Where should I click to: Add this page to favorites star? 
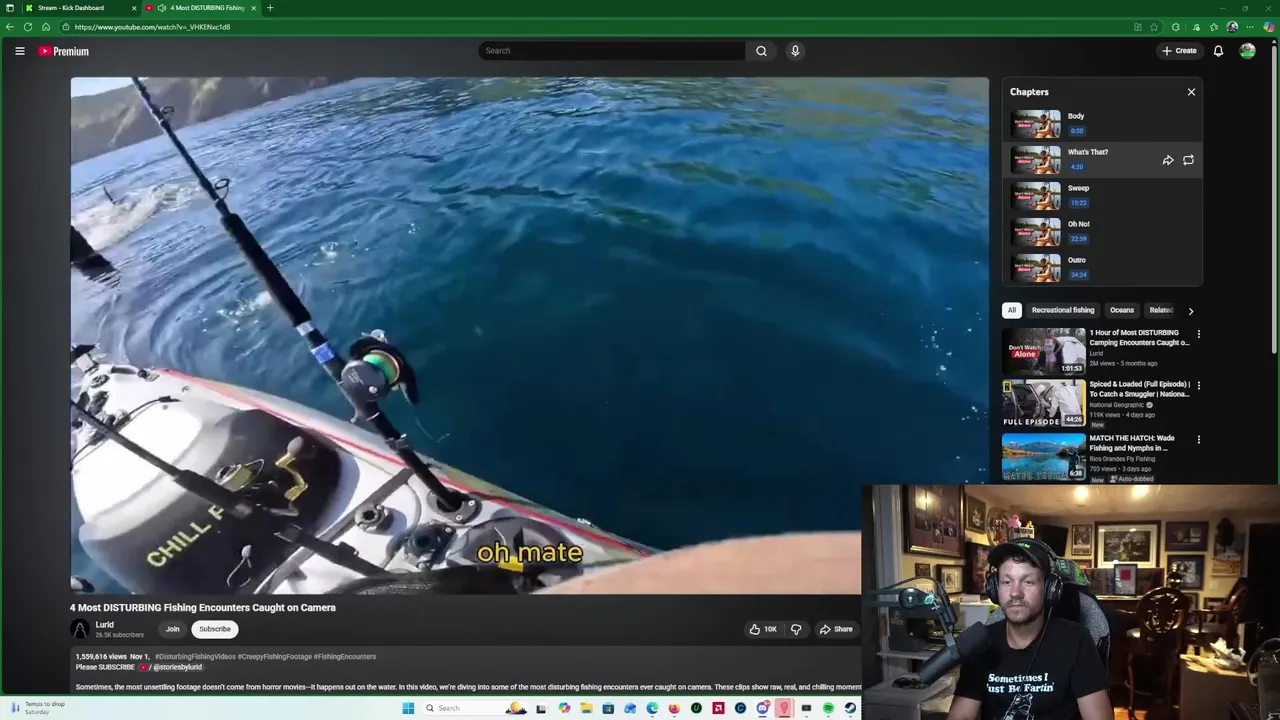coord(1154,27)
